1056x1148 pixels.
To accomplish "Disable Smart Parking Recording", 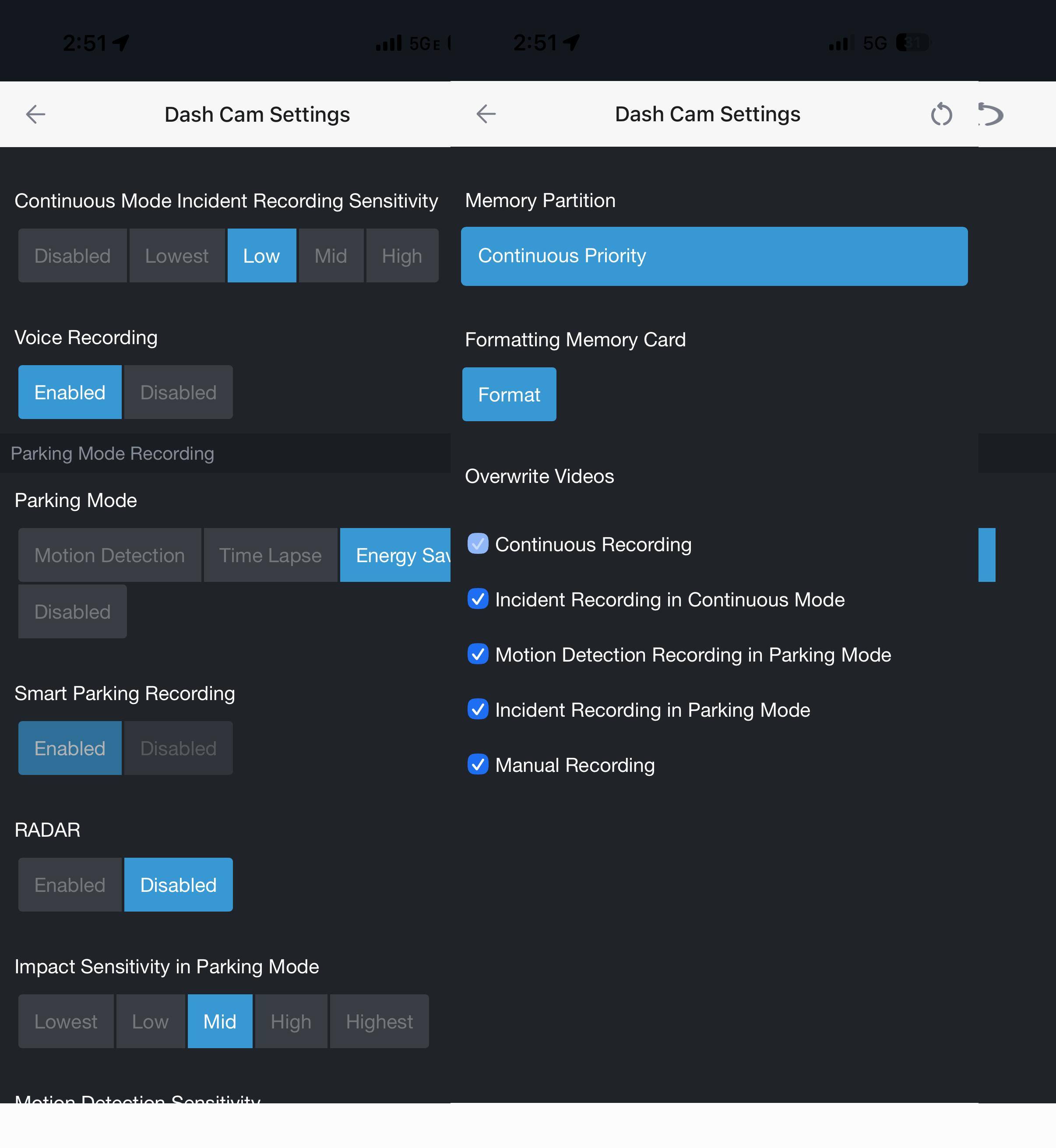I will (178, 748).
